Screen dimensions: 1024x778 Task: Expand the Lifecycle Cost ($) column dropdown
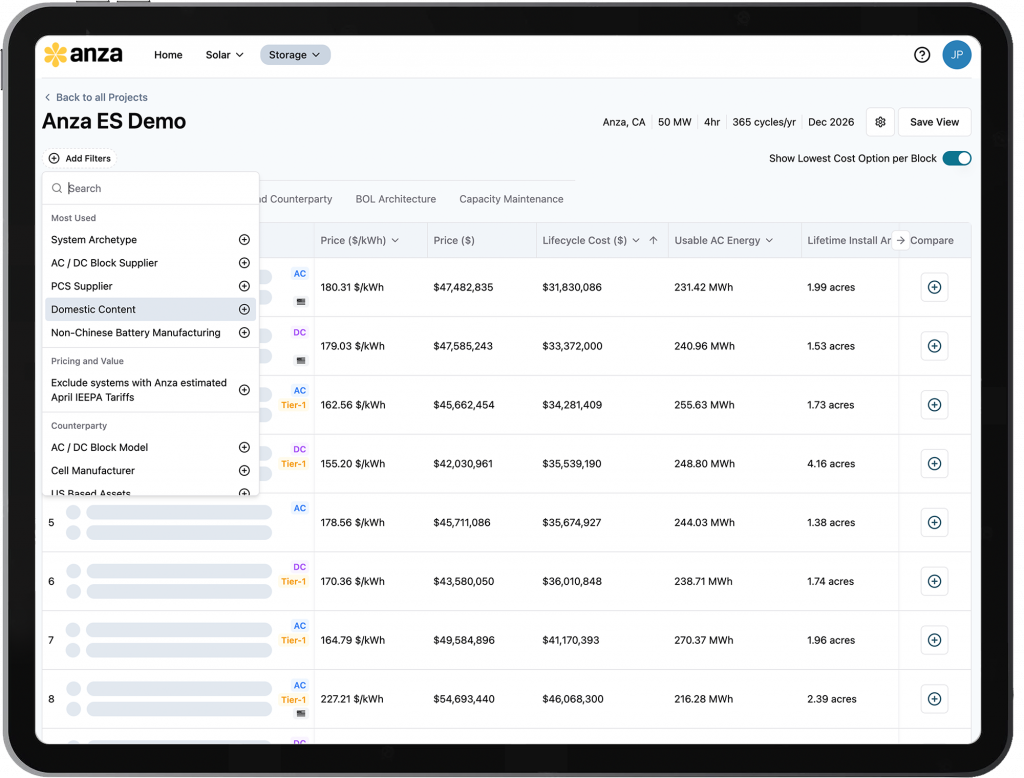[x=635, y=240]
